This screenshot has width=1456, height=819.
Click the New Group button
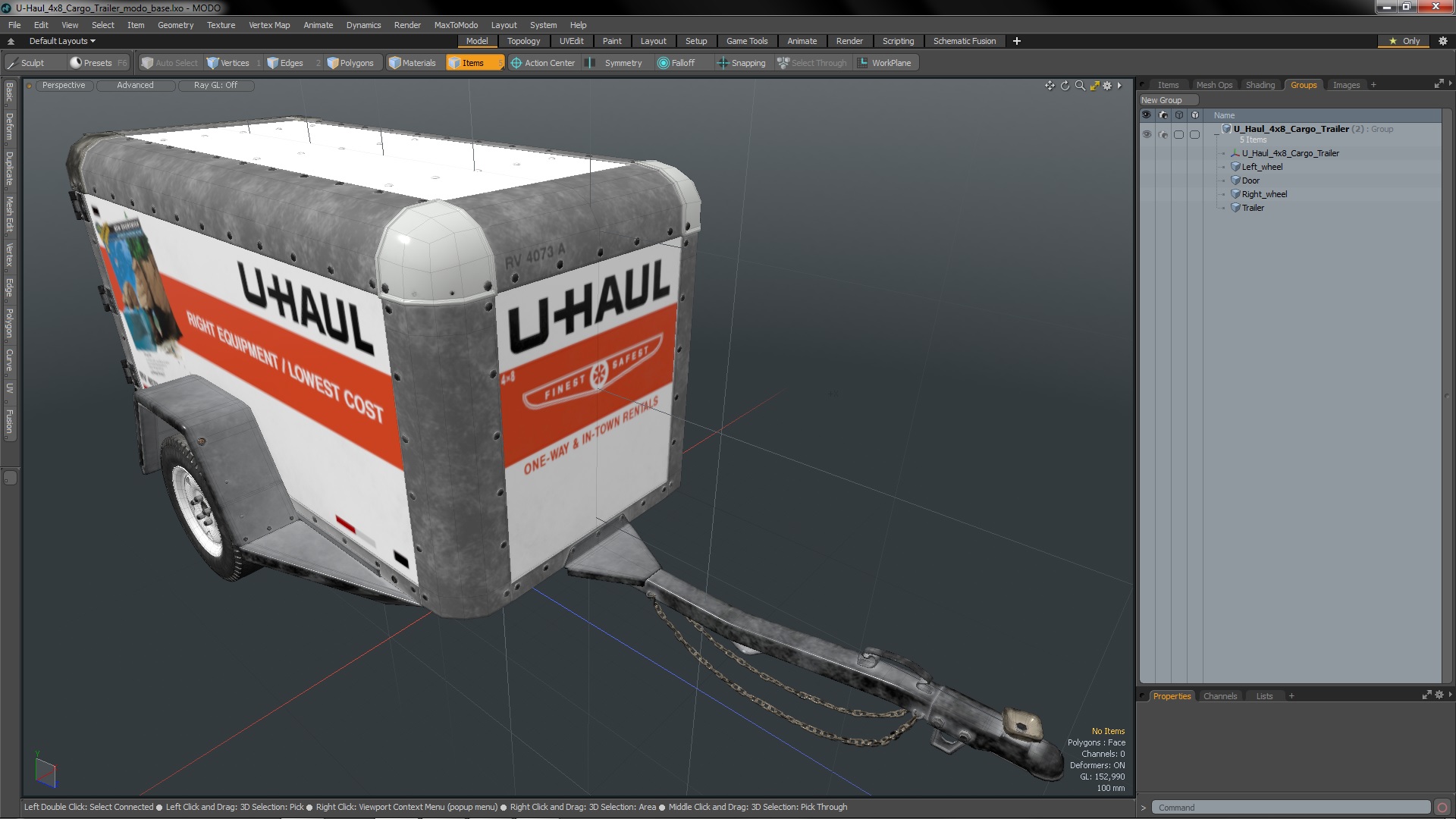click(1168, 100)
